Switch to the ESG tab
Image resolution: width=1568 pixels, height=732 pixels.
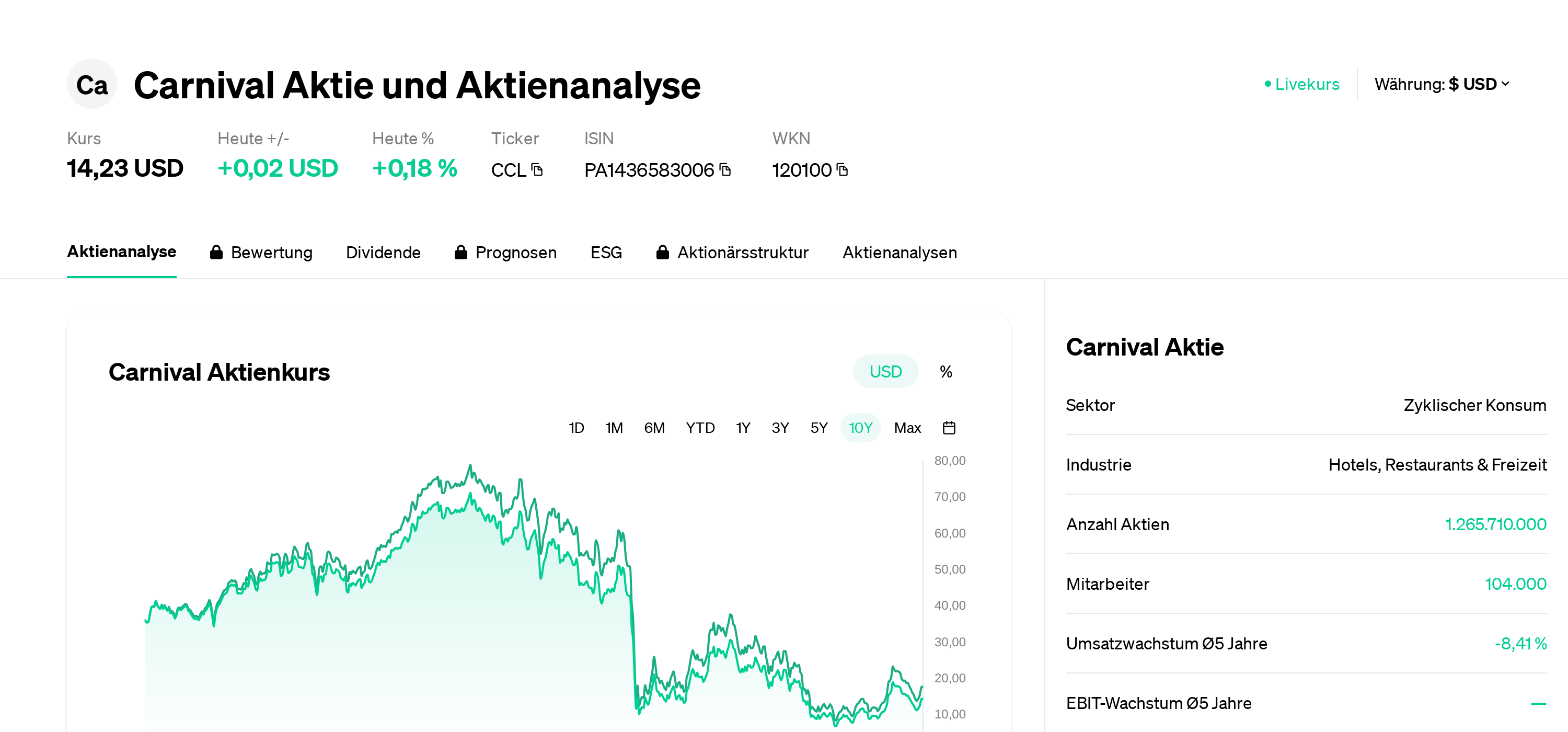point(606,252)
